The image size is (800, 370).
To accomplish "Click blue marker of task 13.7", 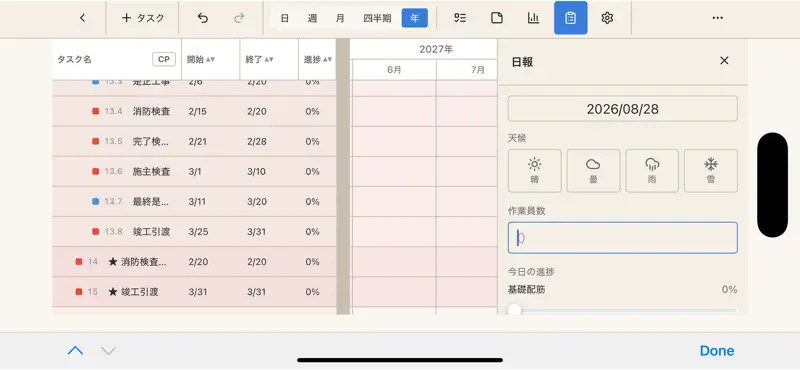I will (95, 202).
